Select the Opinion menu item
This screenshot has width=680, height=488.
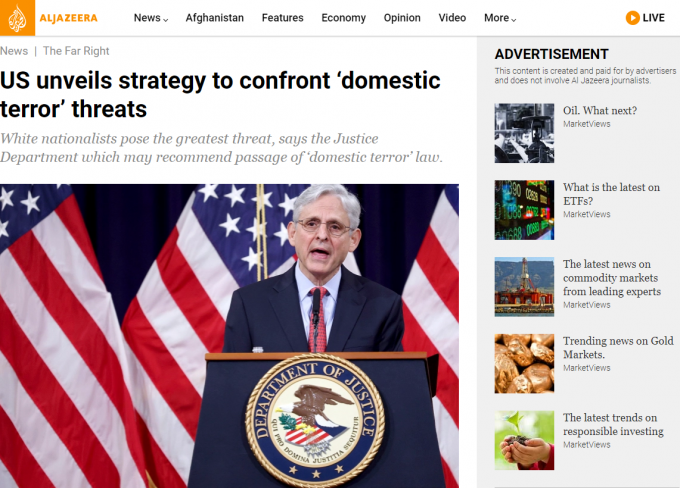[402, 18]
